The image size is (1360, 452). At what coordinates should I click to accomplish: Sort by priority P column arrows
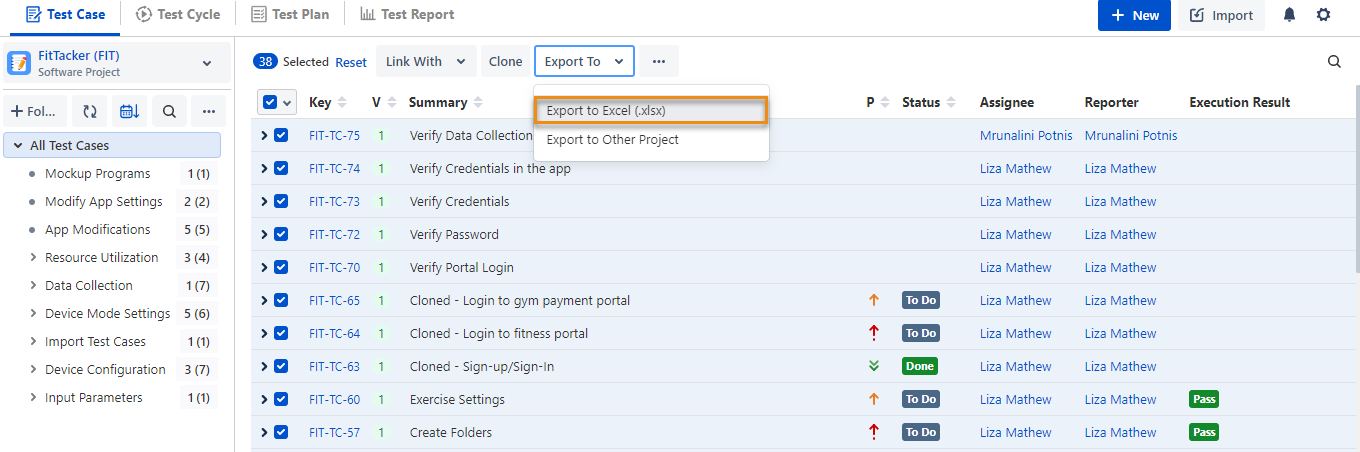(x=885, y=102)
